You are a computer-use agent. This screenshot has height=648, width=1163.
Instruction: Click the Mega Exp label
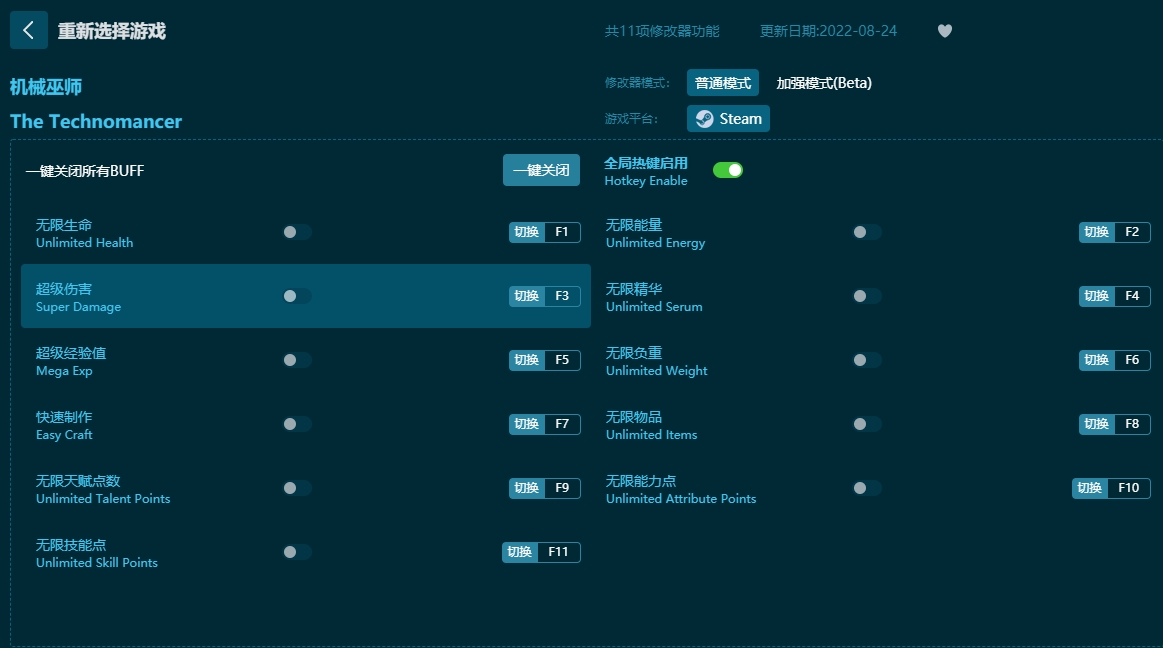[x=65, y=371]
